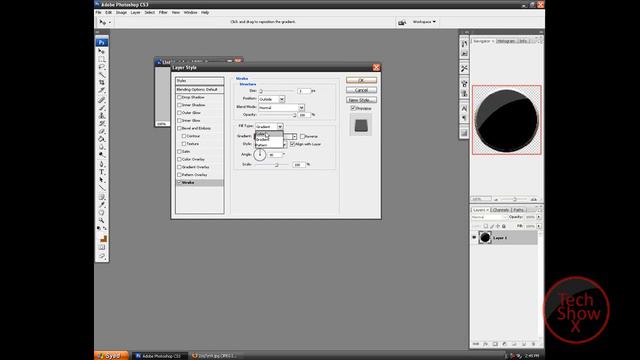Viewport: 640px width, 360px height.
Task: Click the Windows Start button
Action: 111,356
